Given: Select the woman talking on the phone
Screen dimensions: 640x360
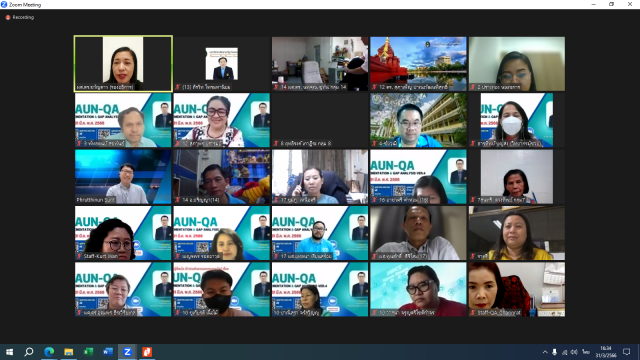Looking at the screenshot, I should click(x=320, y=176).
